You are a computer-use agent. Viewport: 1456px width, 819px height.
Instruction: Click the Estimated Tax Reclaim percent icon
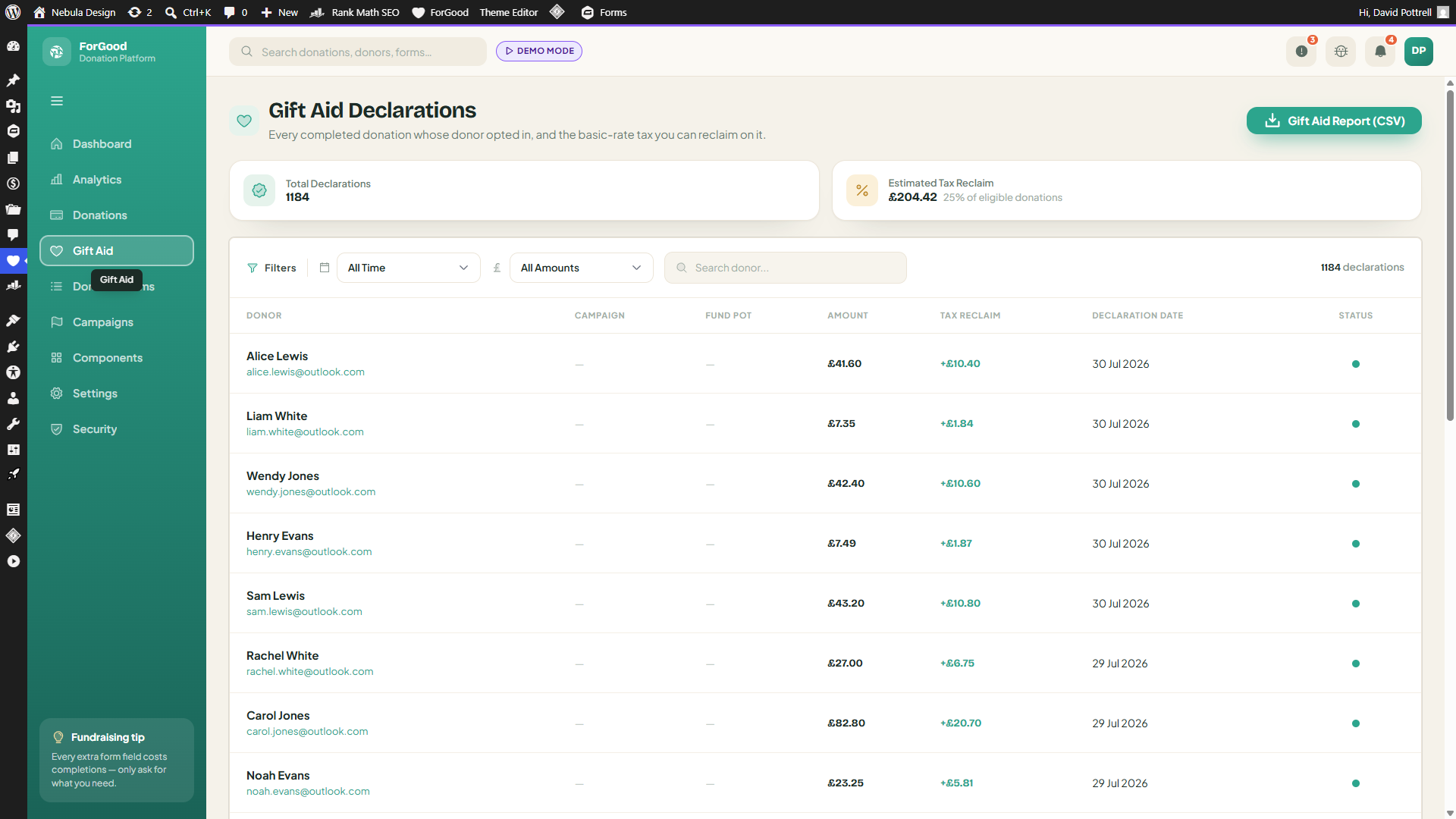point(862,190)
